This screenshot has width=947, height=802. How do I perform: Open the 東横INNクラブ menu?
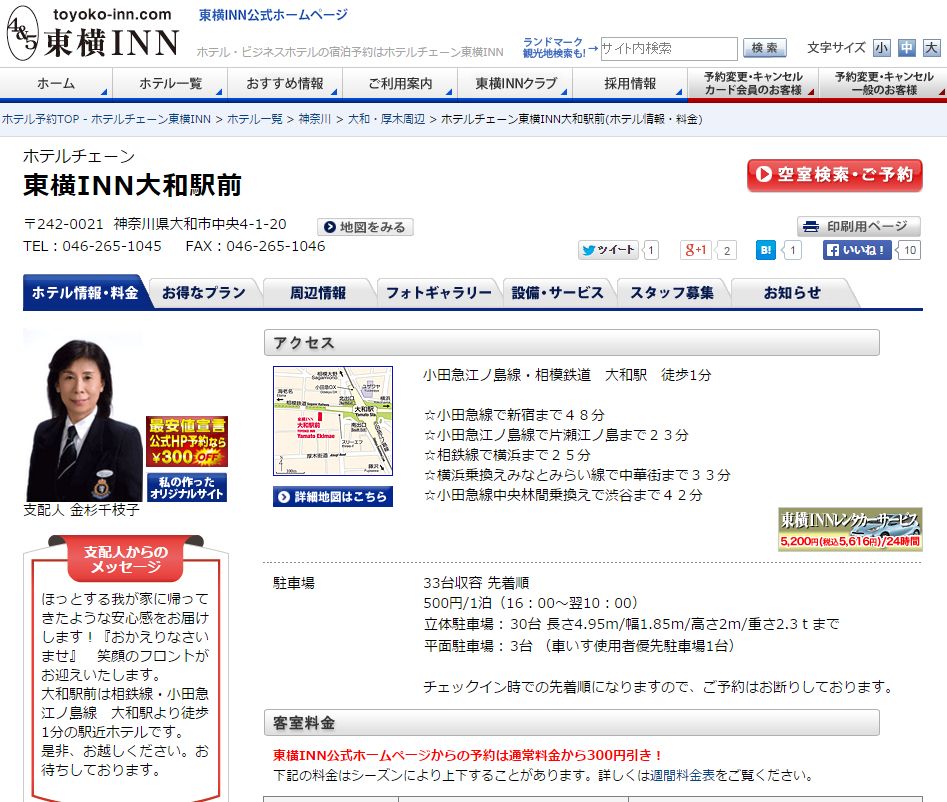[x=515, y=83]
